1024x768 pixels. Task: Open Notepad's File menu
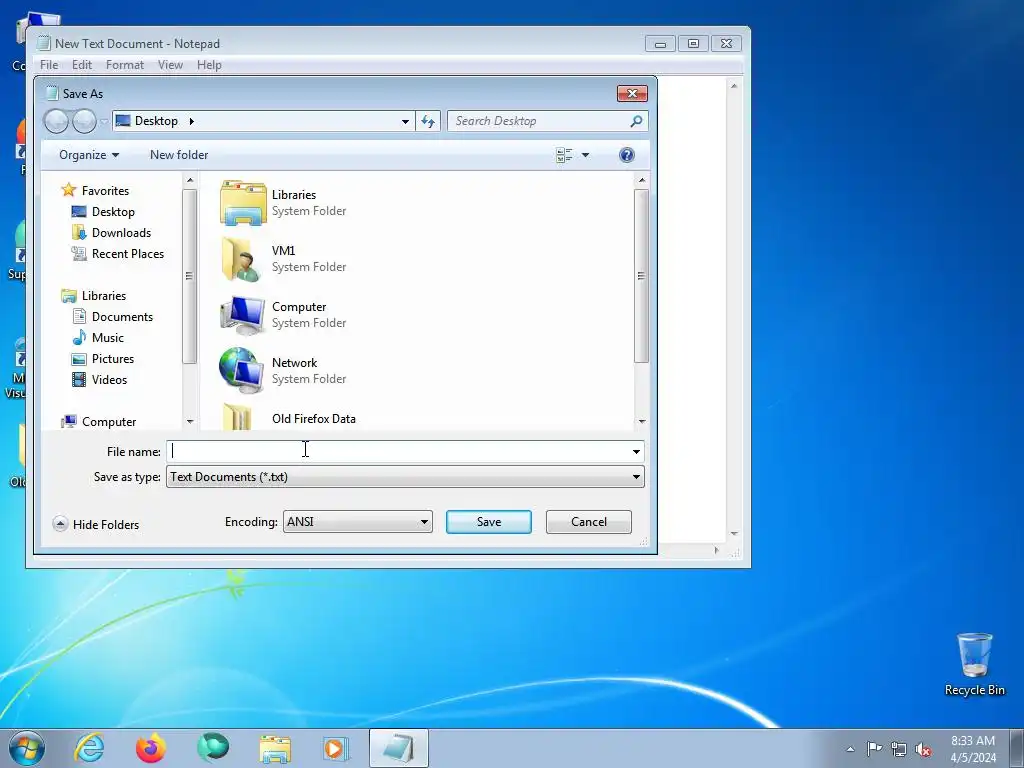pos(49,65)
